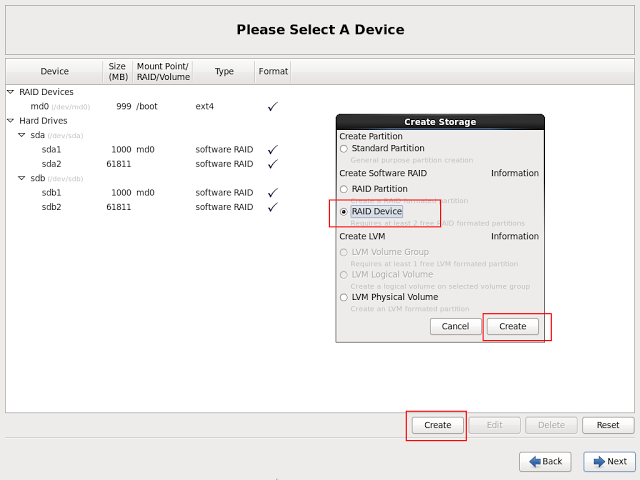Click the format checkmark for sda2
Screen dimensions: 640x480
point(272,164)
